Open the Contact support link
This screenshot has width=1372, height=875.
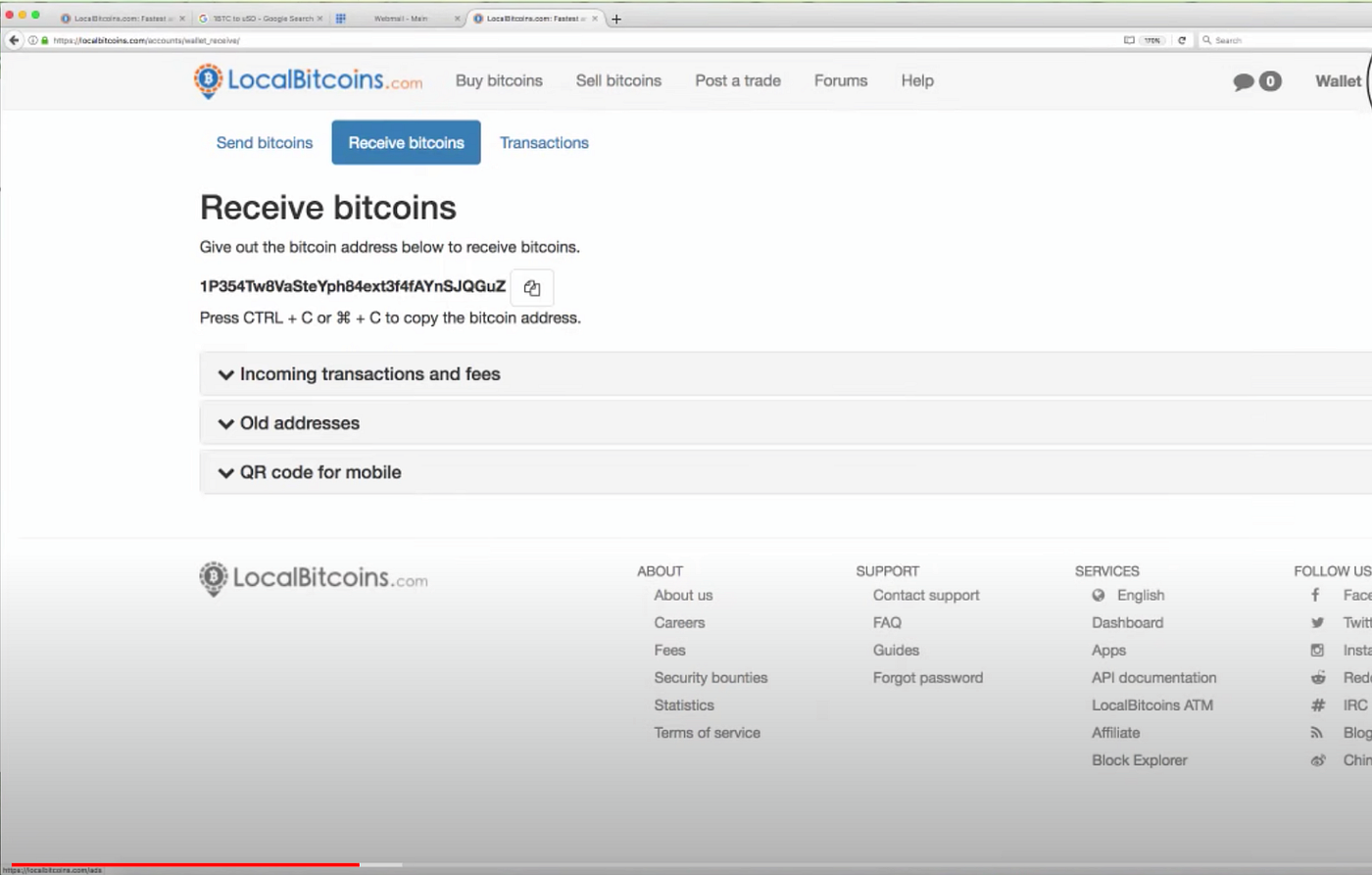926,595
